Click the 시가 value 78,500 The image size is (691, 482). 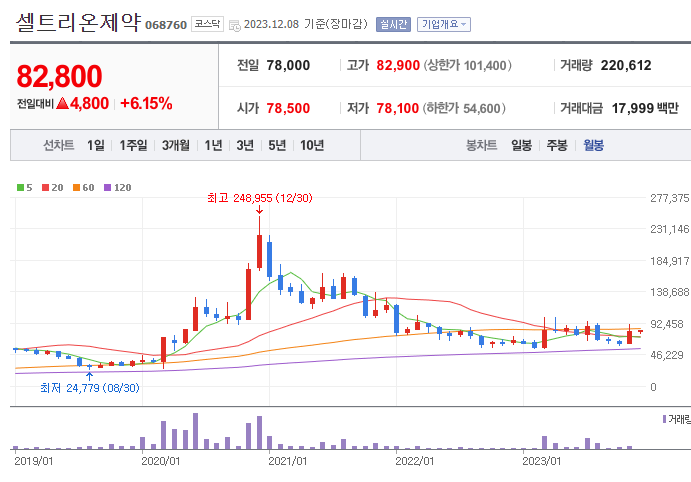288,108
